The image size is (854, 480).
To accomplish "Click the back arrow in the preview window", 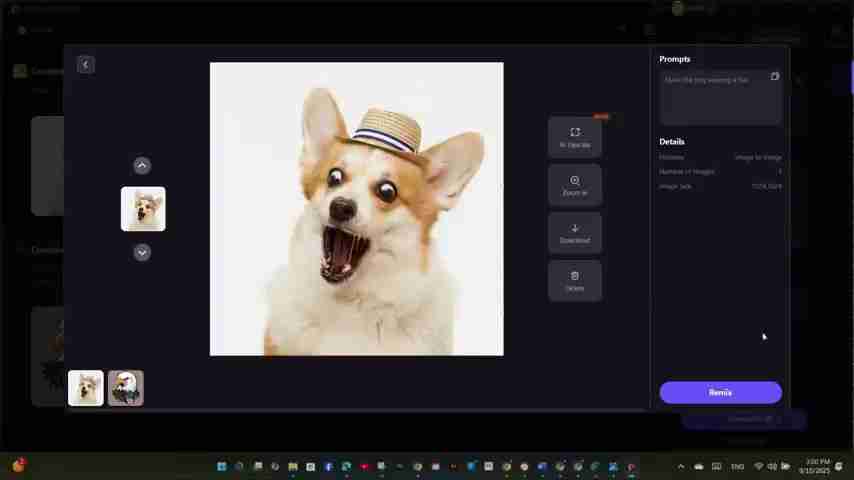I will pyautogui.click(x=86, y=65).
